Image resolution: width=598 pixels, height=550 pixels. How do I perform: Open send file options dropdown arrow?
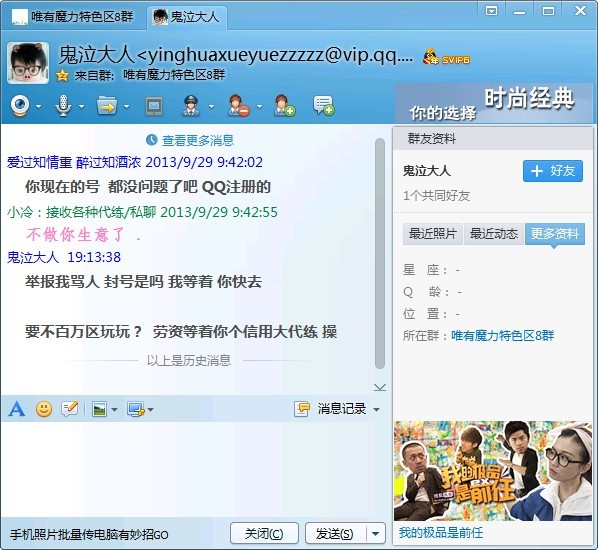[127, 106]
